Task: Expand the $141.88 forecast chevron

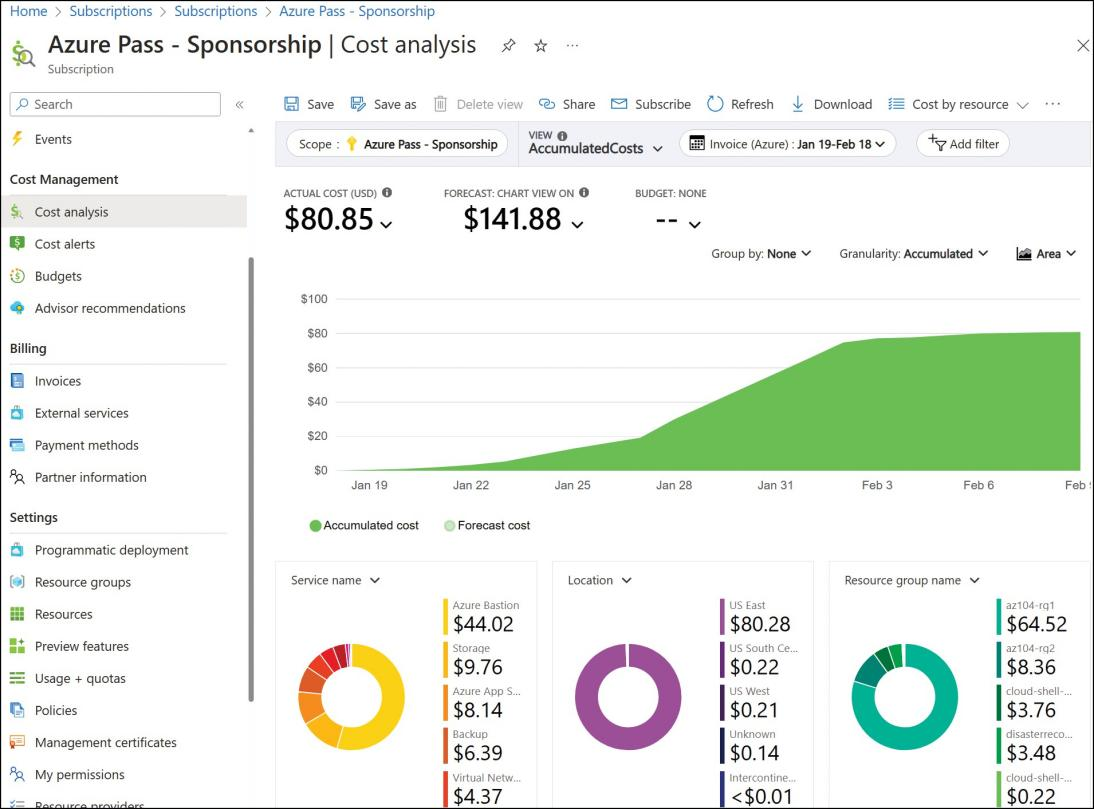Action: (577, 225)
